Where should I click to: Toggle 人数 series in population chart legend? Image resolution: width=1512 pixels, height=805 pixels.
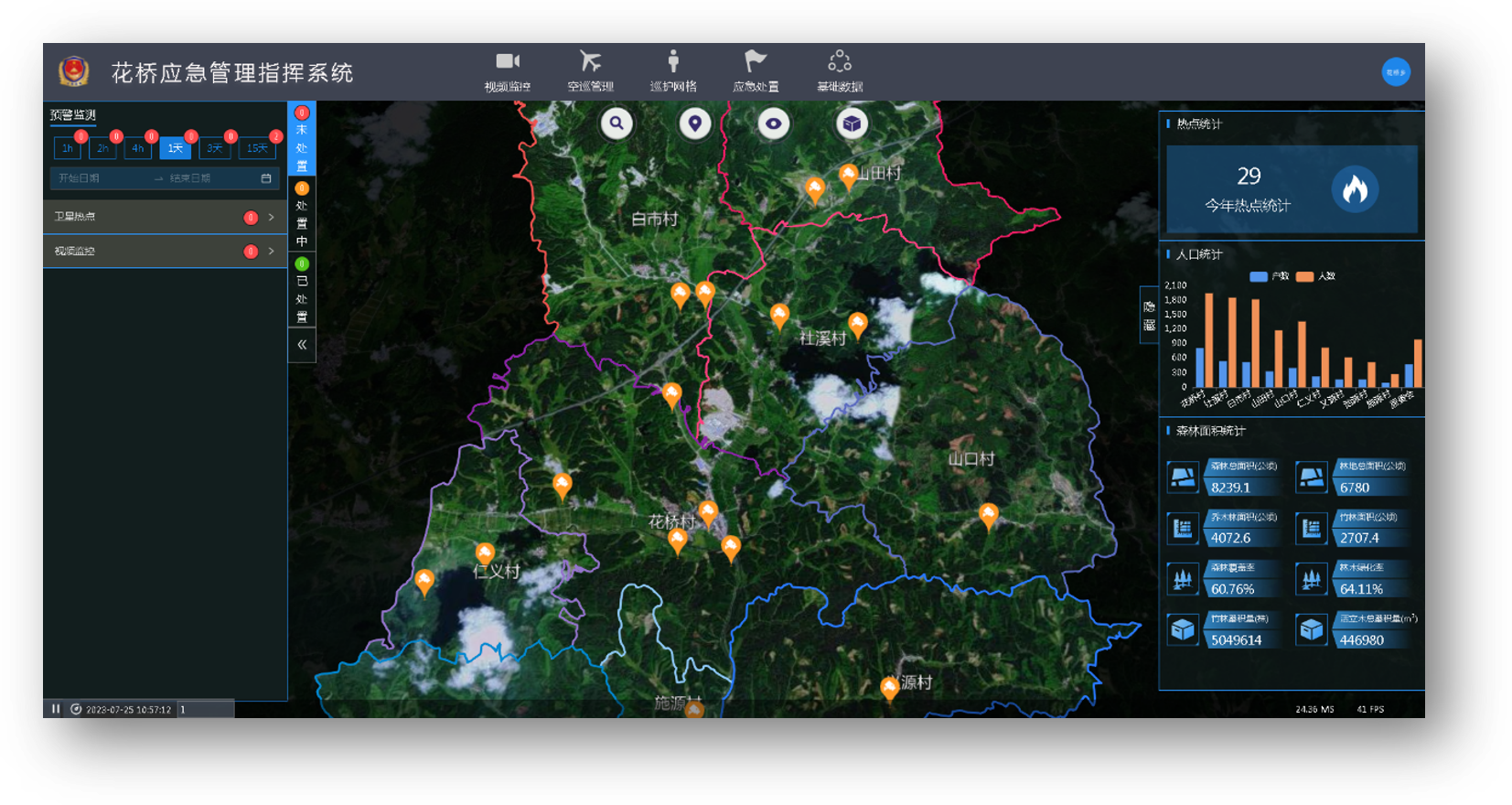click(x=1315, y=276)
